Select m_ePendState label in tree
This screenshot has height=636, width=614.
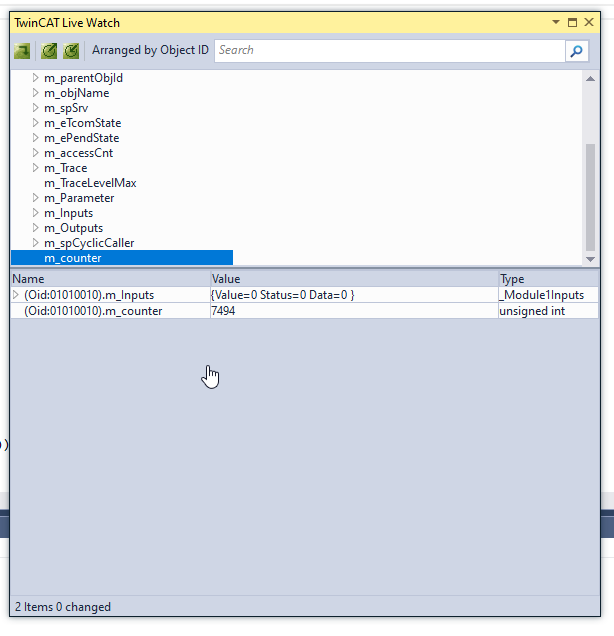tap(82, 138)
